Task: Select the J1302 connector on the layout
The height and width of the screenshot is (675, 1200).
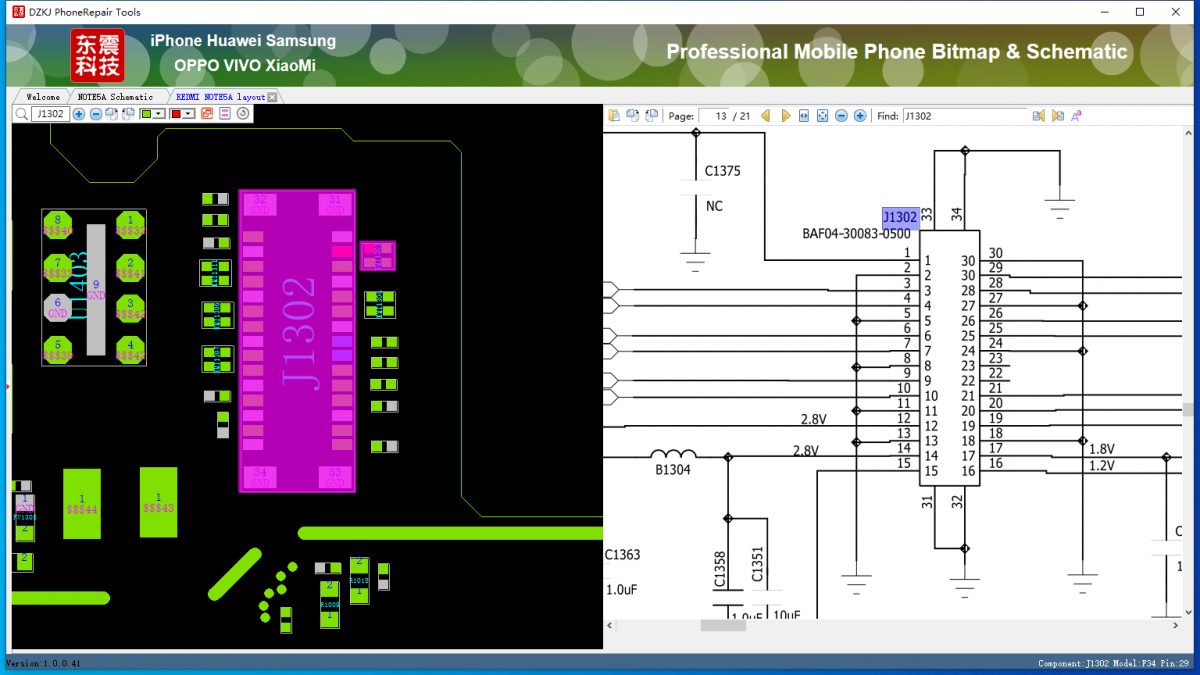Action: tap(298, 338)
